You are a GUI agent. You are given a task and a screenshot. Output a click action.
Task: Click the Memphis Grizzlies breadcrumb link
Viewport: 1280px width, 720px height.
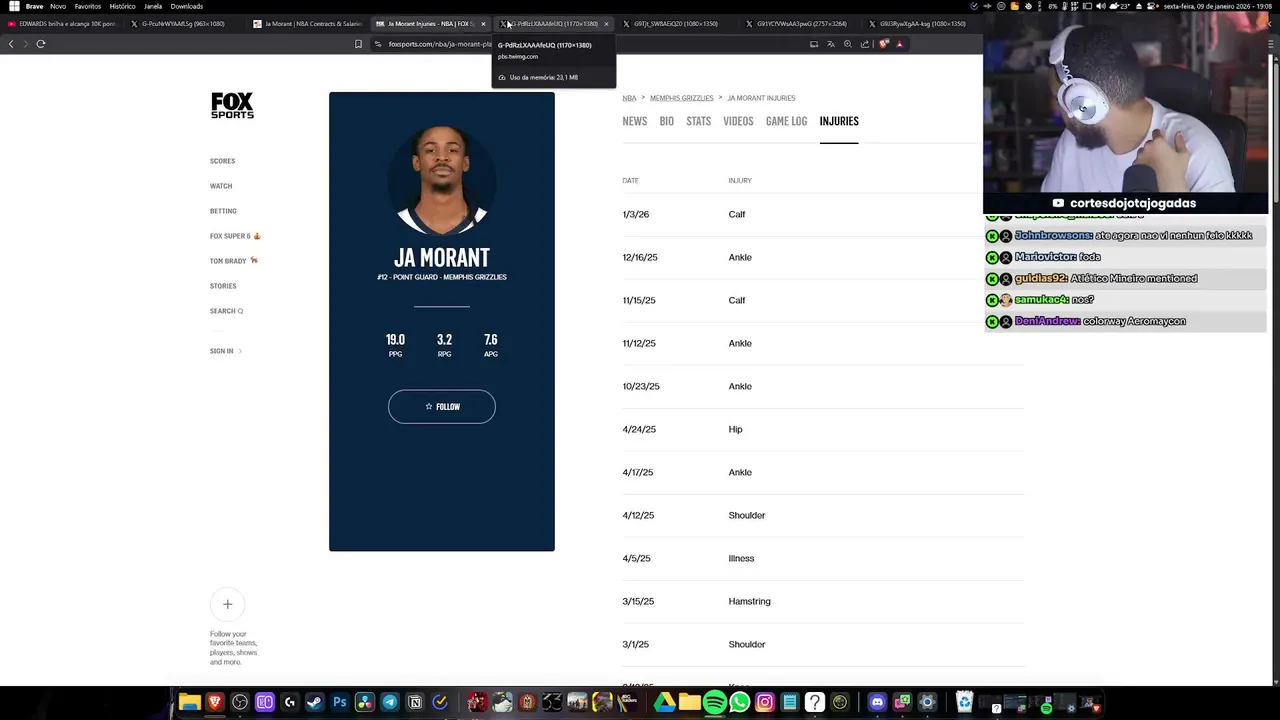point(682,98)
